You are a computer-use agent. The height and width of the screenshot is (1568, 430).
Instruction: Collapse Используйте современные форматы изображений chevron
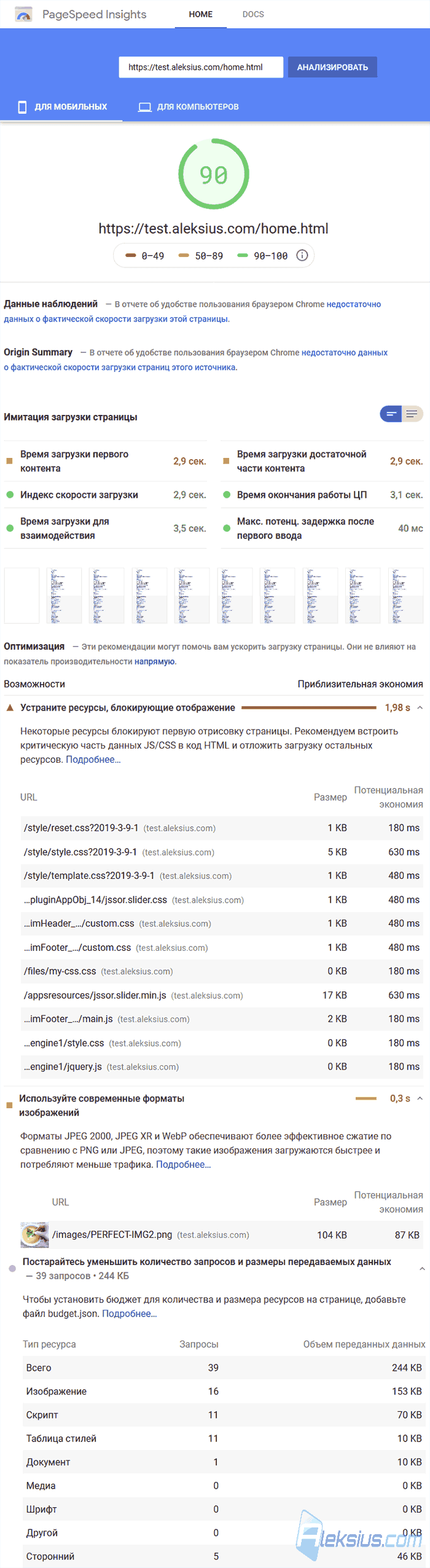coord(420,1098)
